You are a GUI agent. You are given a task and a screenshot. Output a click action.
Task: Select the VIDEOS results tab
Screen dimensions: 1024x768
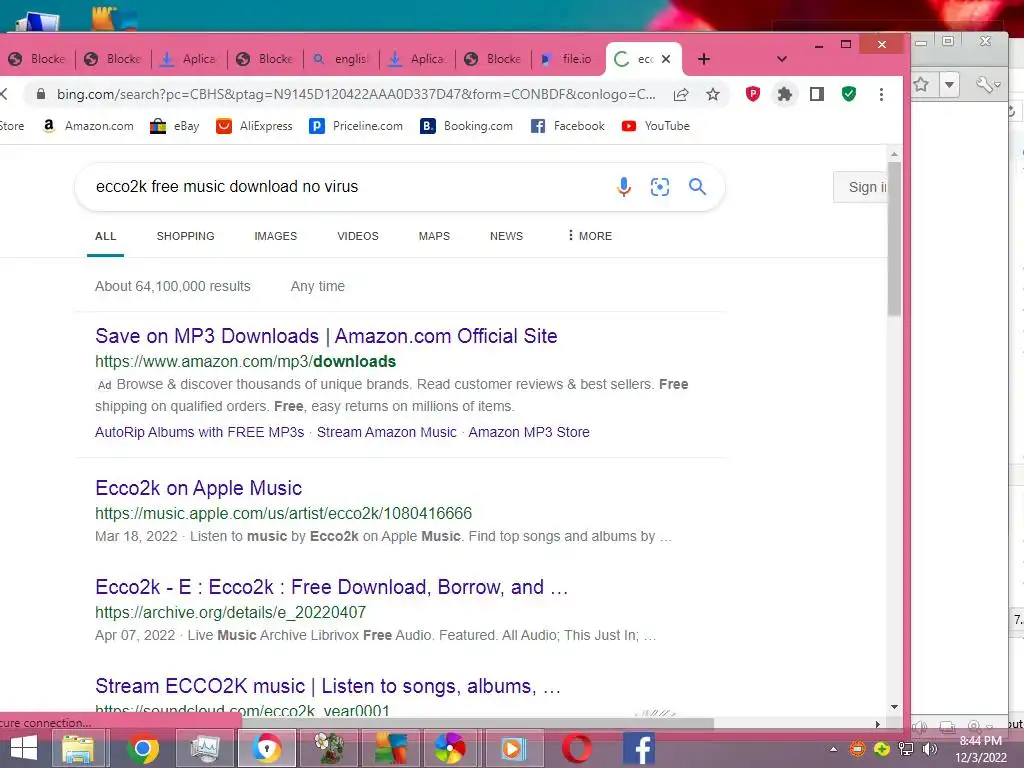pyautogui.click(x=358, y=236)
